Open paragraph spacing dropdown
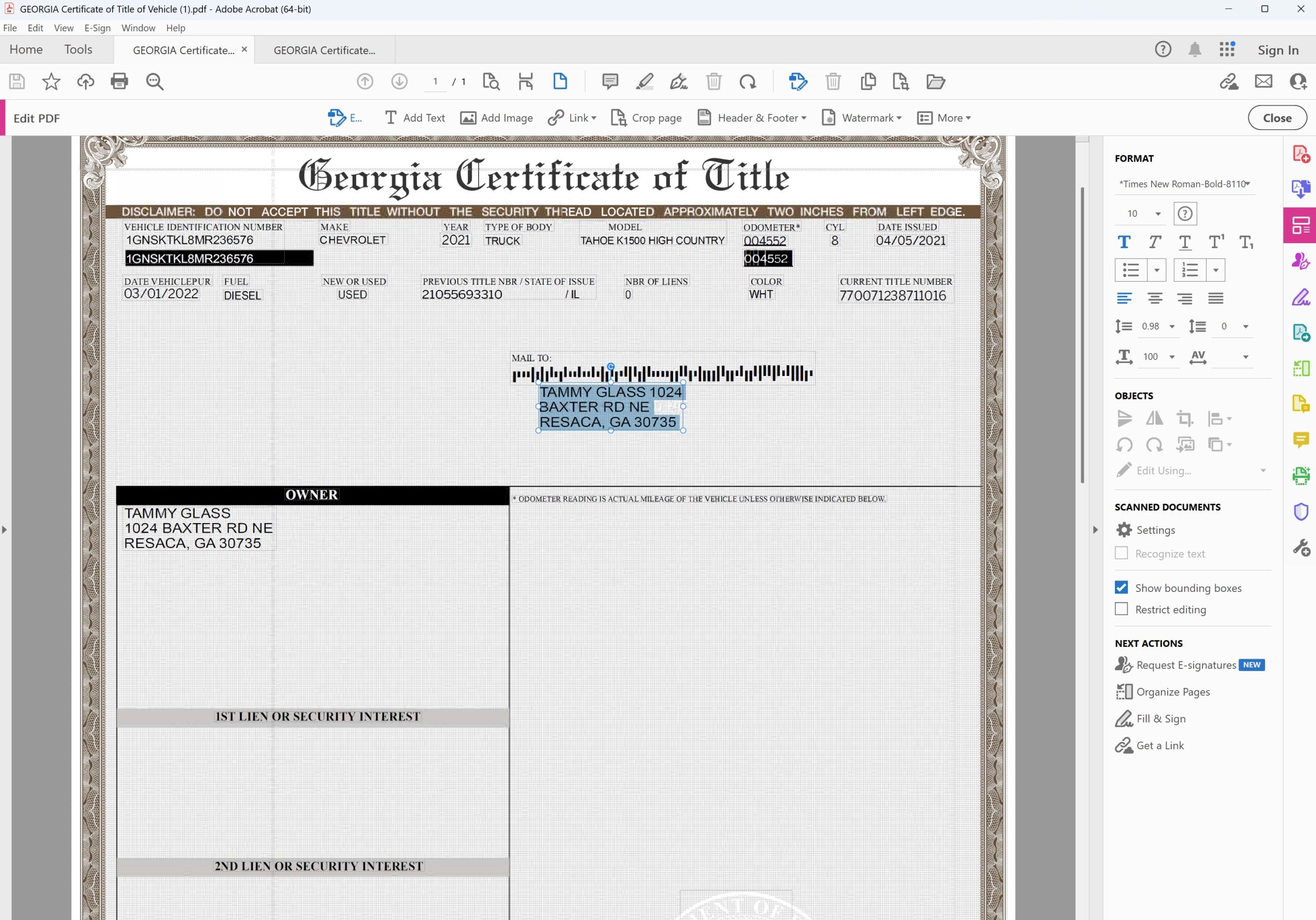This screenshot has height=920, width=1316. pos(1246,327)
